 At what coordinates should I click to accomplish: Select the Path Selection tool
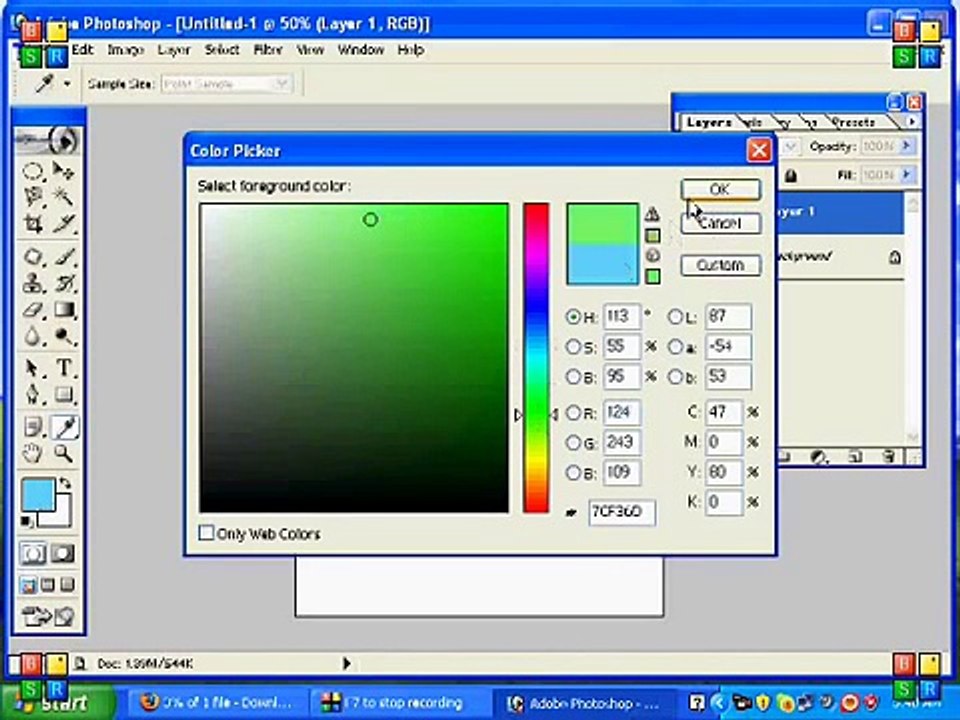pos(33,367)
